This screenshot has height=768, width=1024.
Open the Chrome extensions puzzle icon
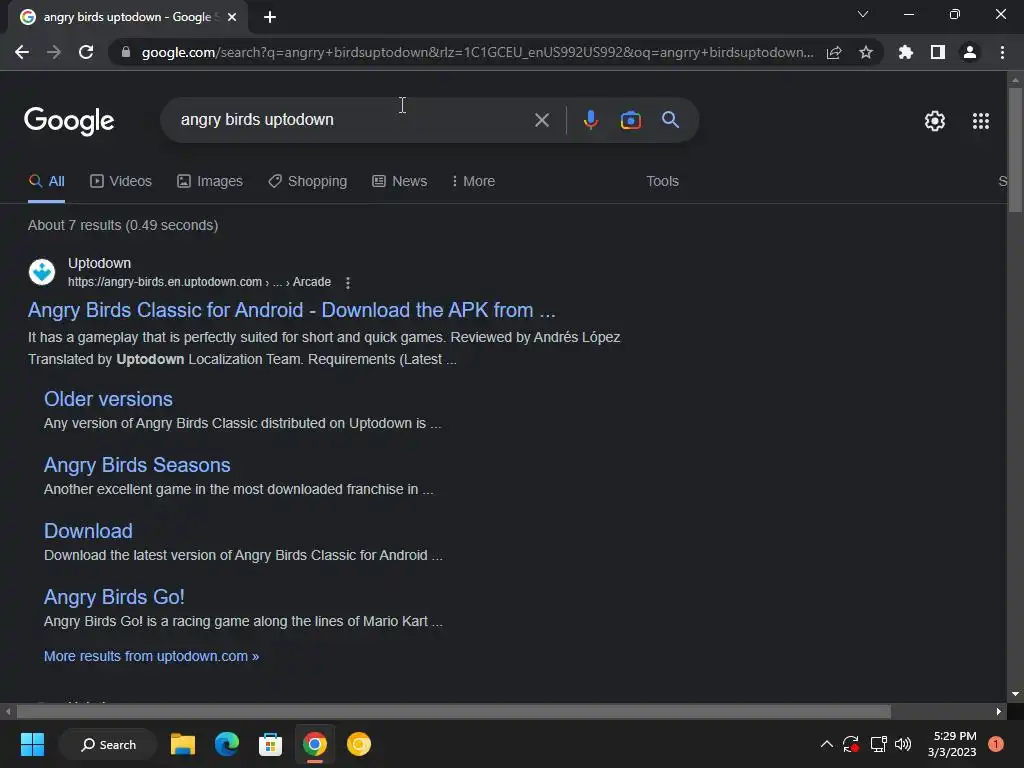tap(906, 52)
